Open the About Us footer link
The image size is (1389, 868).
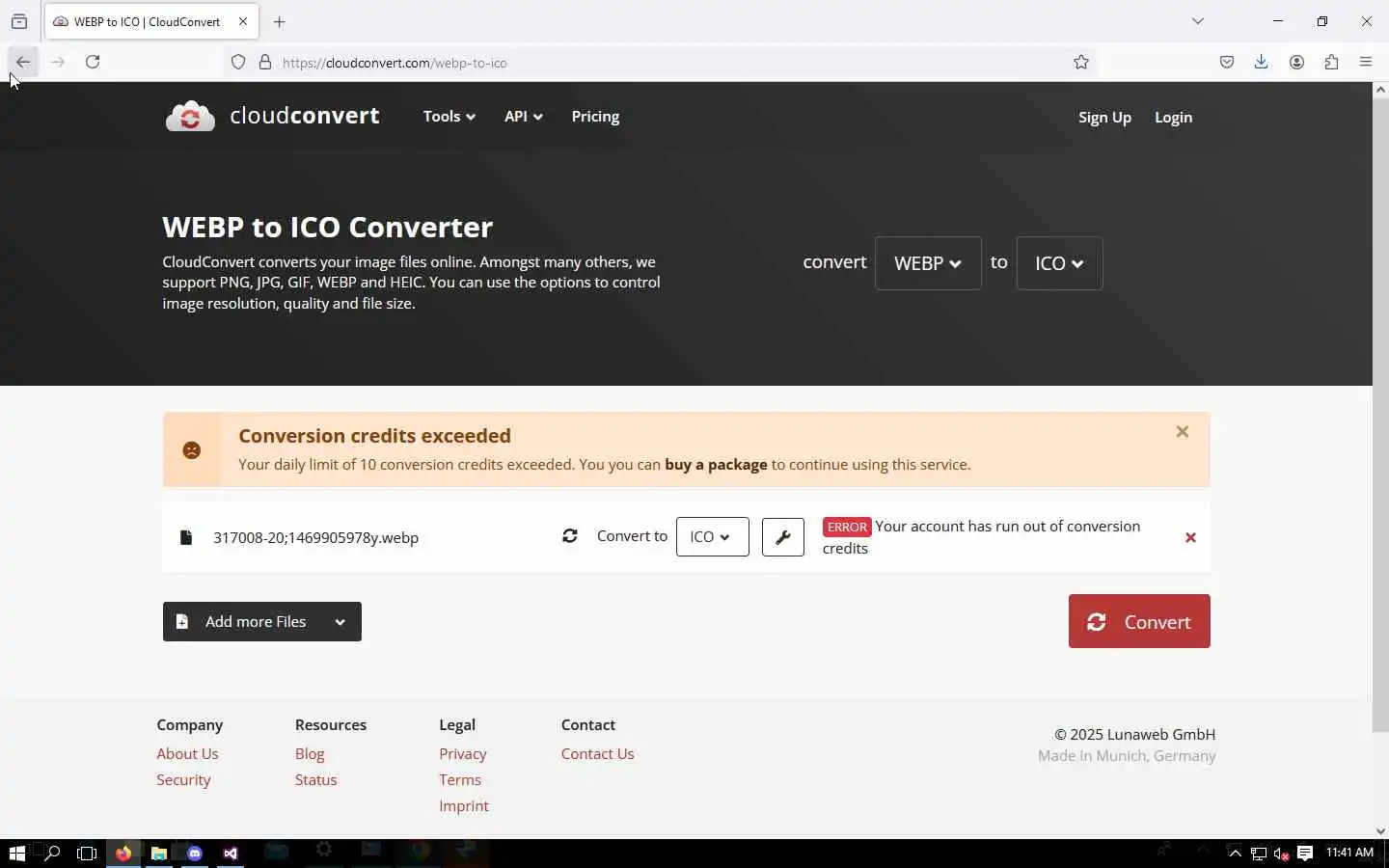pyautogui.click(x=187, y=753)
